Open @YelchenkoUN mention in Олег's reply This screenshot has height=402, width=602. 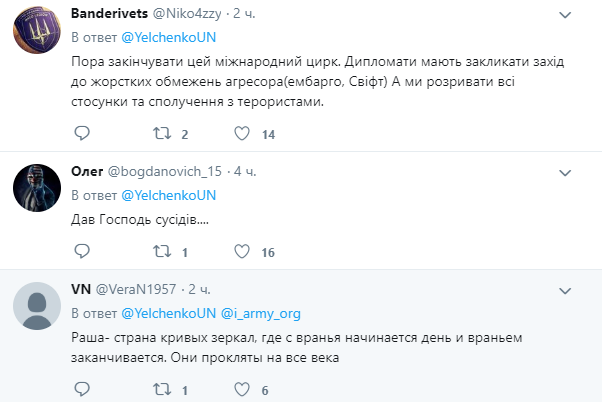pos(169,195)
